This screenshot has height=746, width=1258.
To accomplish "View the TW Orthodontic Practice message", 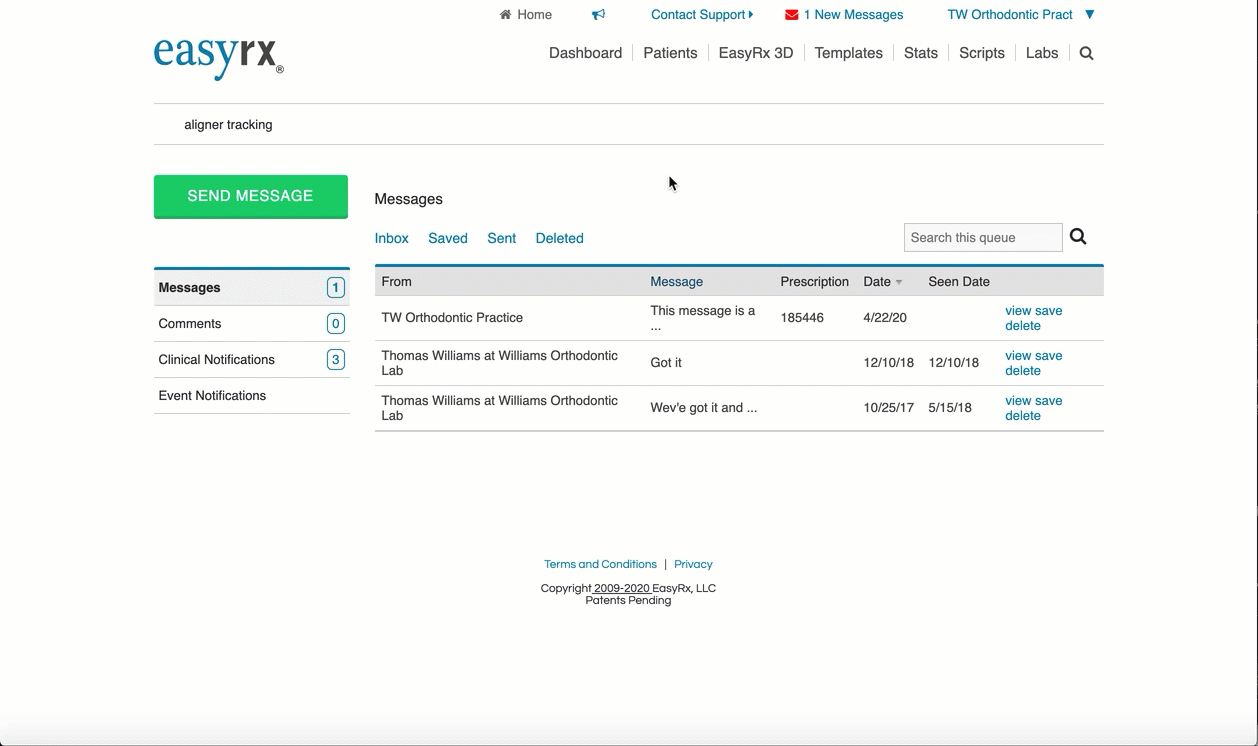I will click(1018, 311).
